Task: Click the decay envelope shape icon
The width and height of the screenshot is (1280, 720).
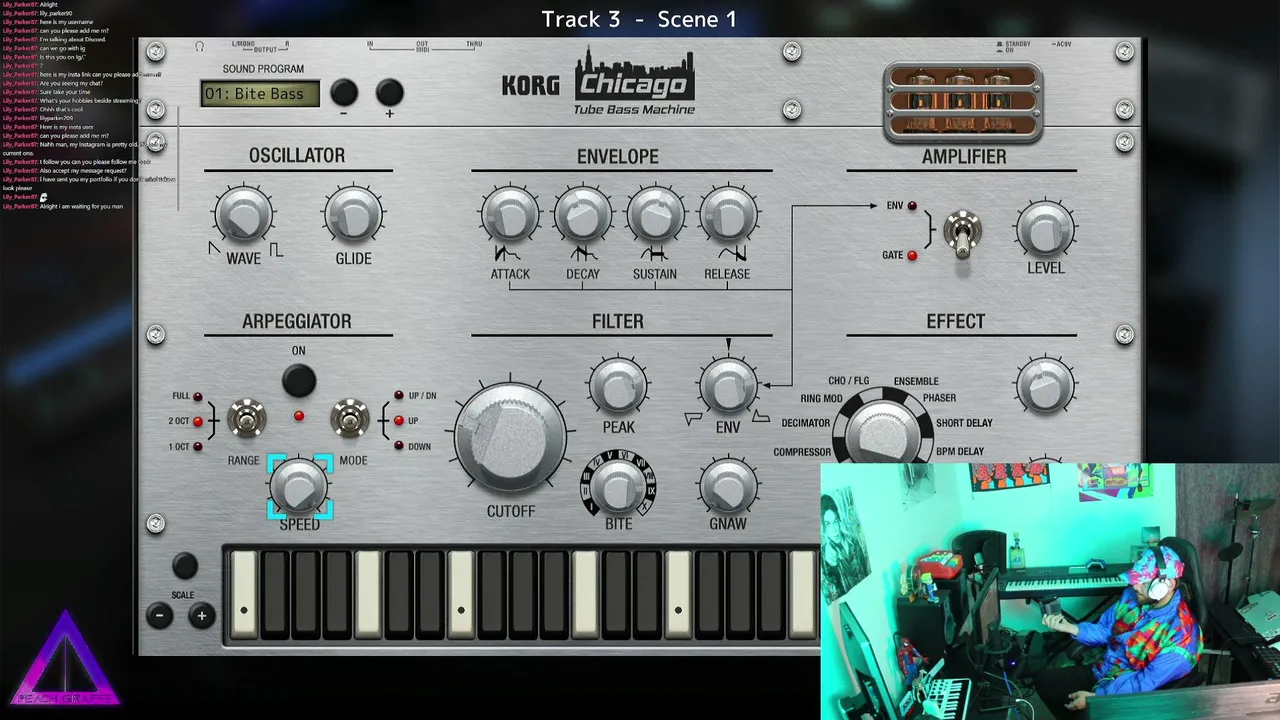Action: [583, 255]
